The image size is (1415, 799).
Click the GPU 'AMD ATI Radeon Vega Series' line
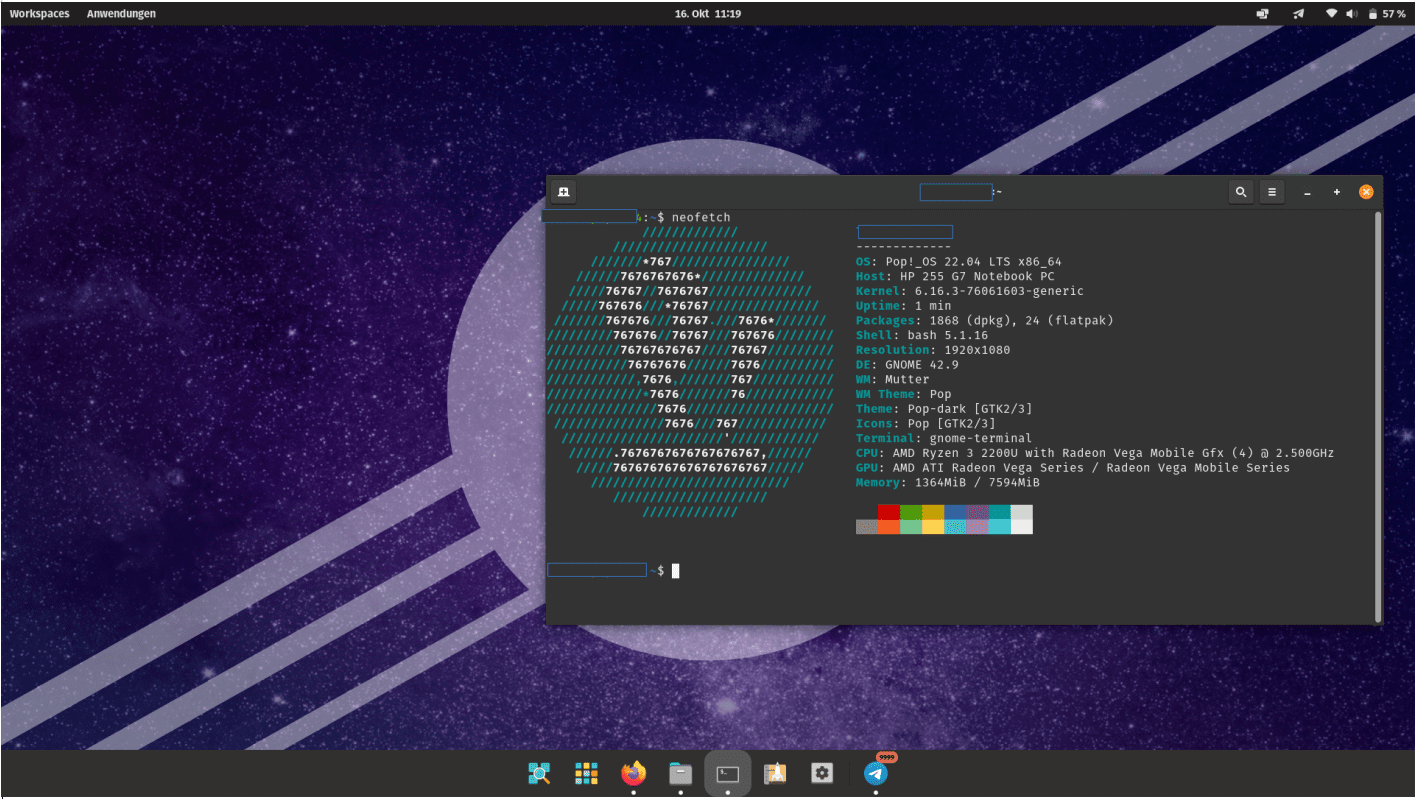tap(1073, 467)
